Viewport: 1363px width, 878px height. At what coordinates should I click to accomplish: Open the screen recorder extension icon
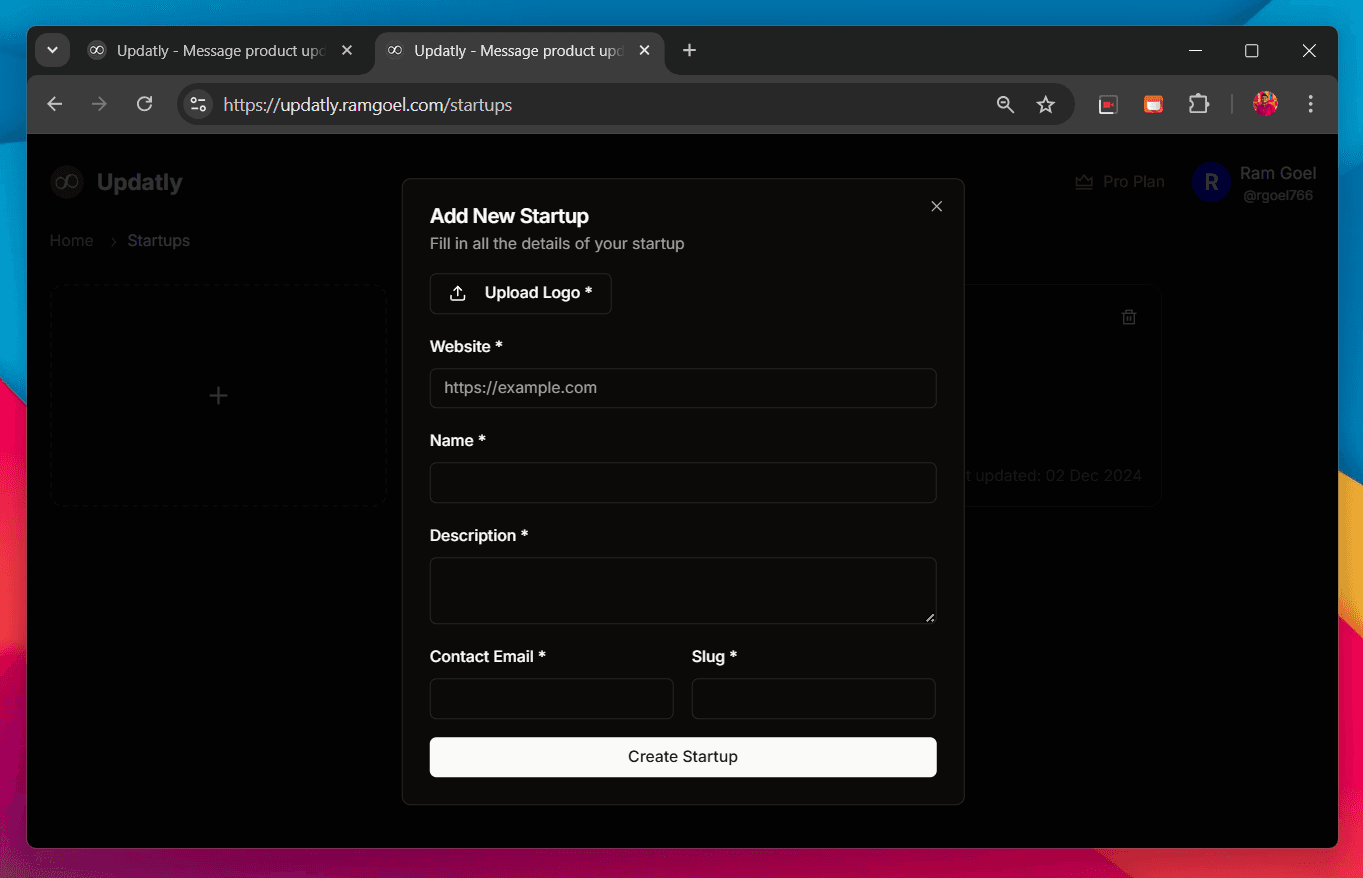[x=1108, y=104]
